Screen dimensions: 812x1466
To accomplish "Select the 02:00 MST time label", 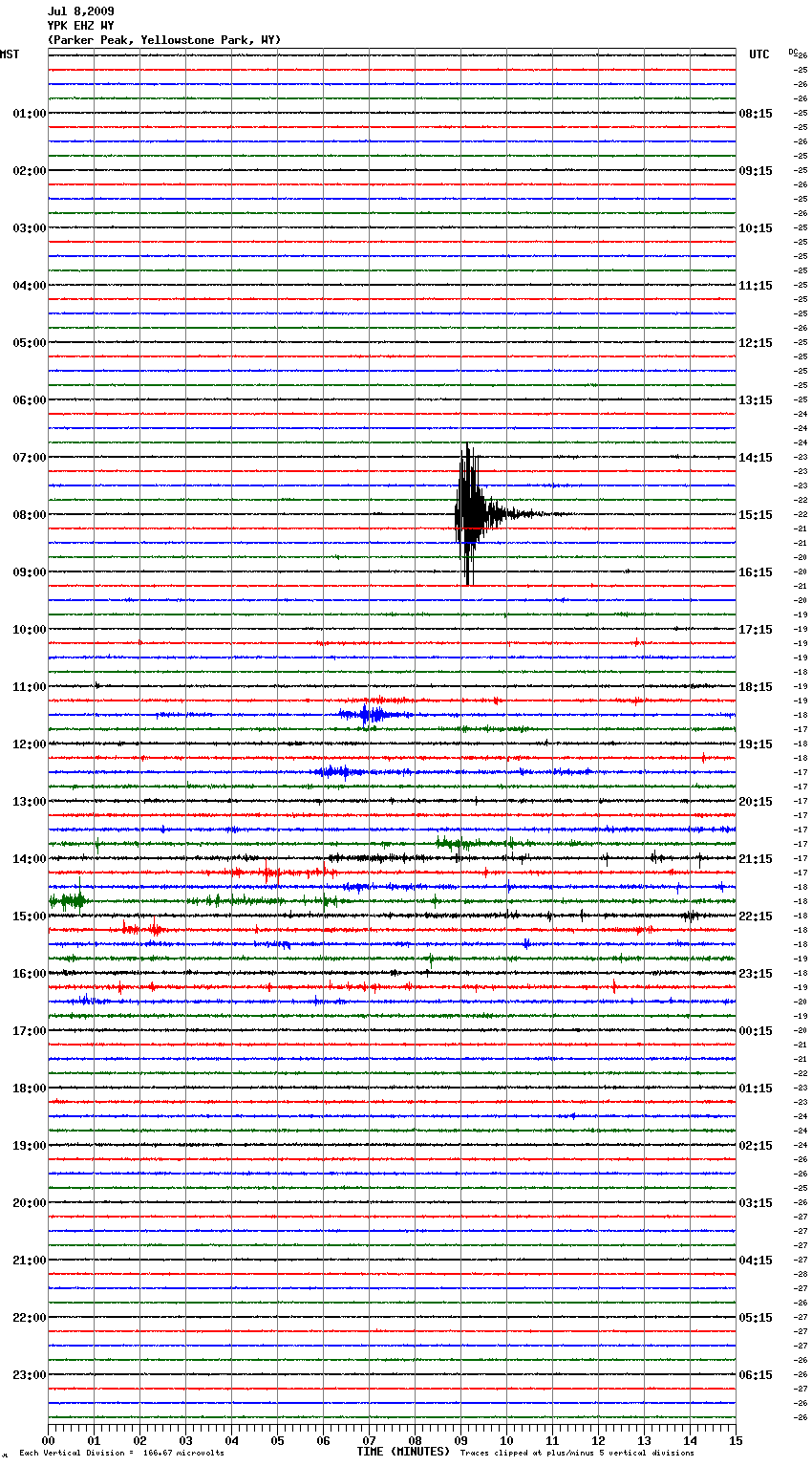I will pyautogui.click(x=30, y=171).
